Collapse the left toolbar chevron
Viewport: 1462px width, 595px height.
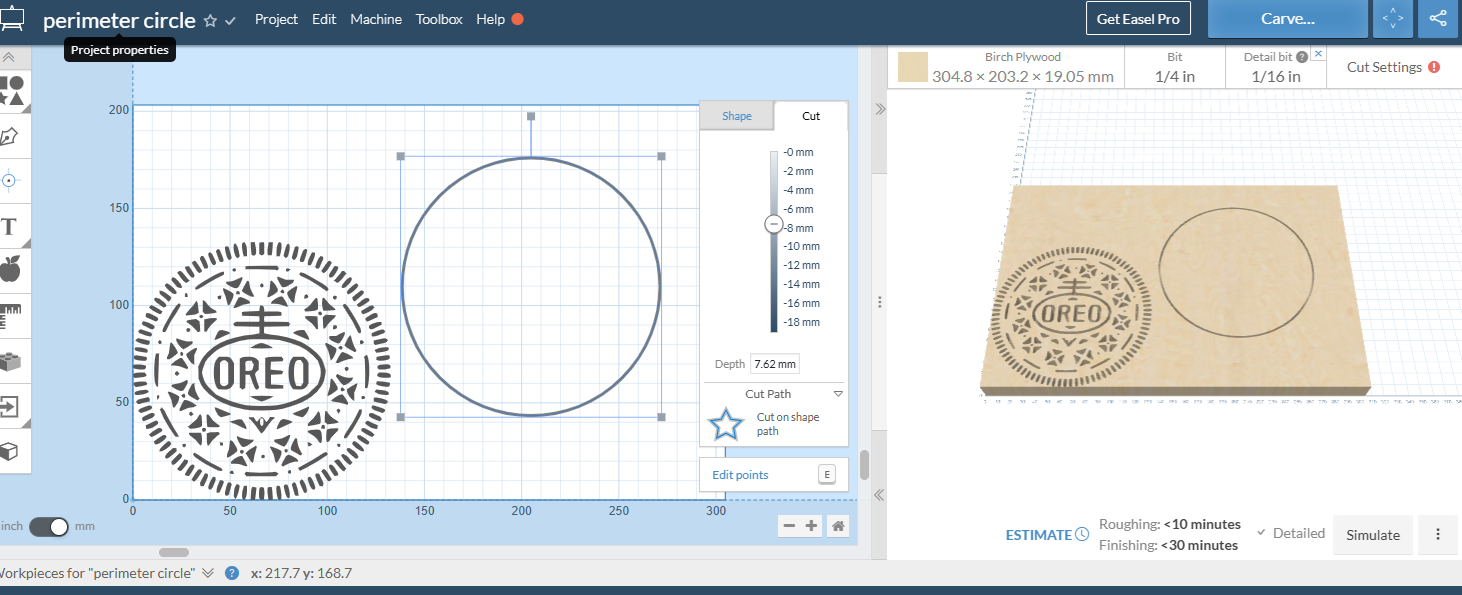click(9, 57)
